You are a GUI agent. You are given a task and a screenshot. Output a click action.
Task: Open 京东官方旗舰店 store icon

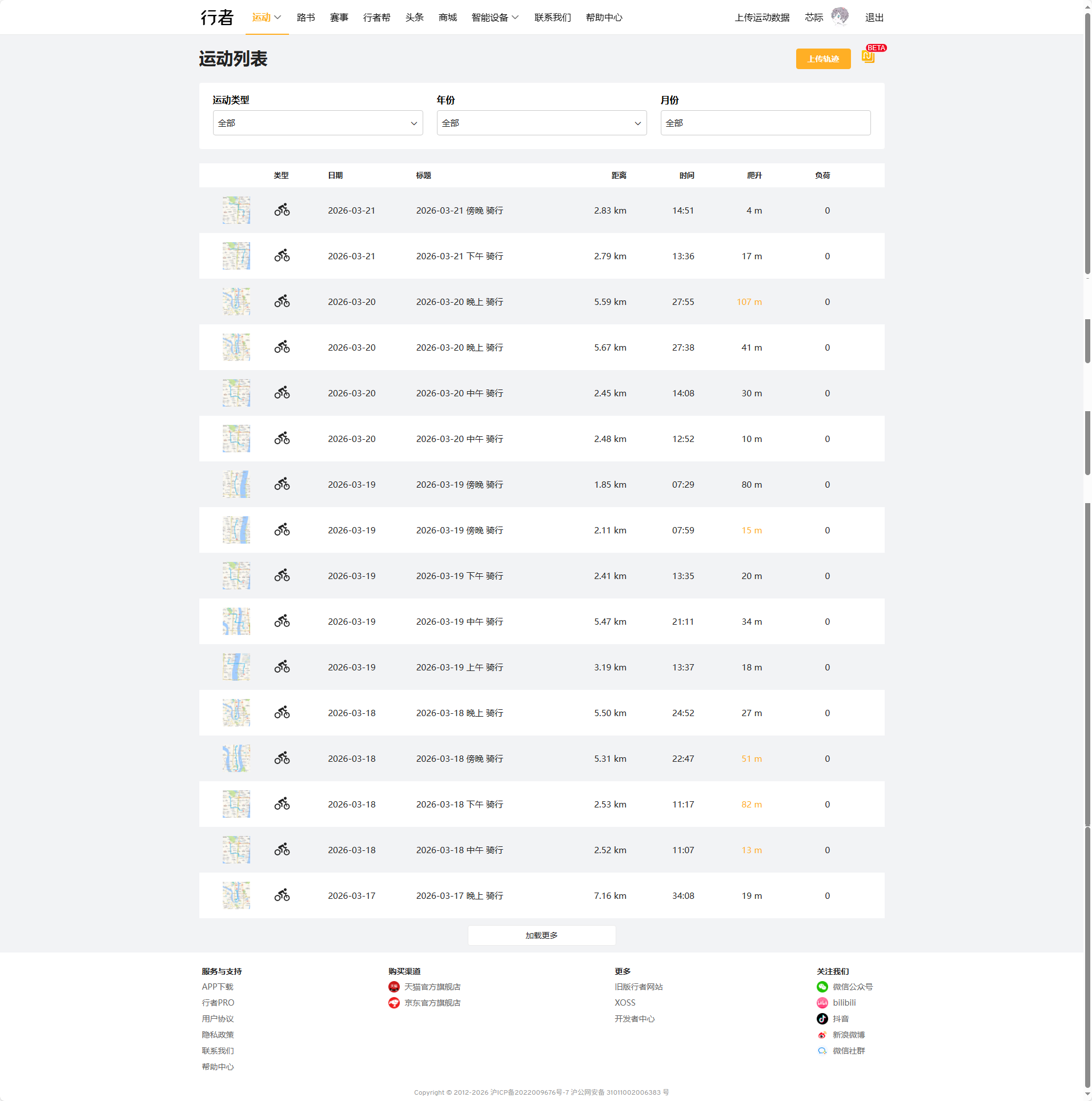point(394,1003)
